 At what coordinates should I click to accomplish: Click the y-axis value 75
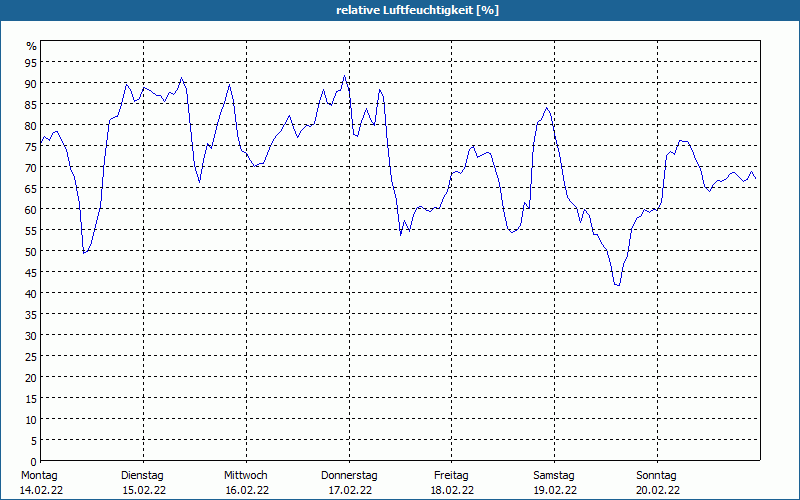(32, 147)
